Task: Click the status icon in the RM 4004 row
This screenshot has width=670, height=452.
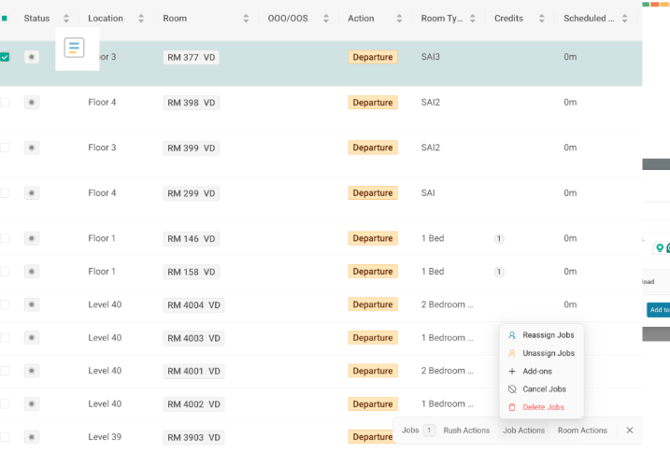Action: 32,304
